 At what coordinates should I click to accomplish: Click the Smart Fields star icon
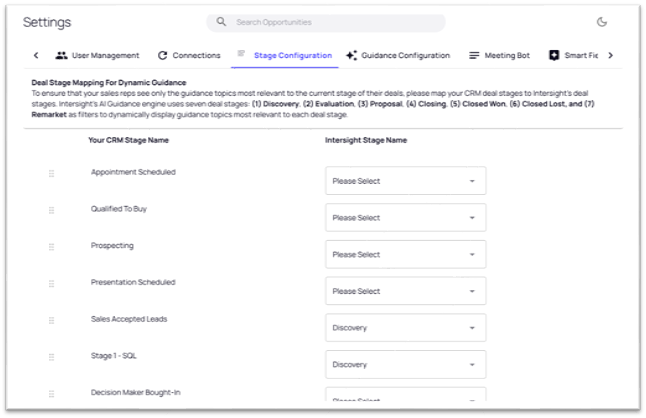pyautogui.click(x=554, y=55)
